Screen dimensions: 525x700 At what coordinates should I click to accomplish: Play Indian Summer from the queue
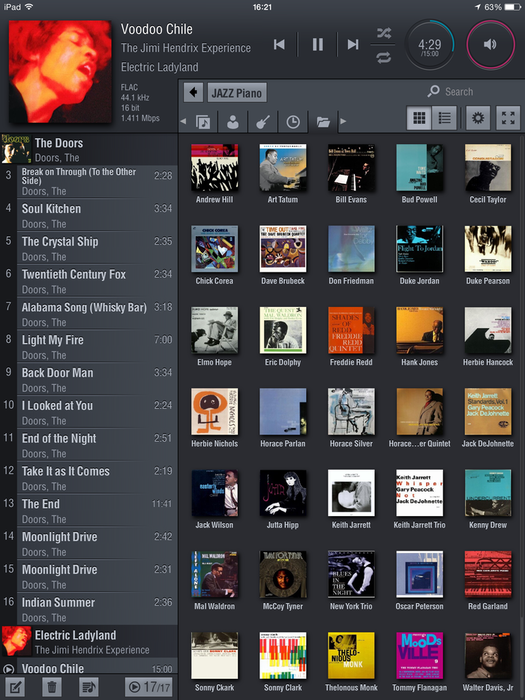(x=89, y=609)
